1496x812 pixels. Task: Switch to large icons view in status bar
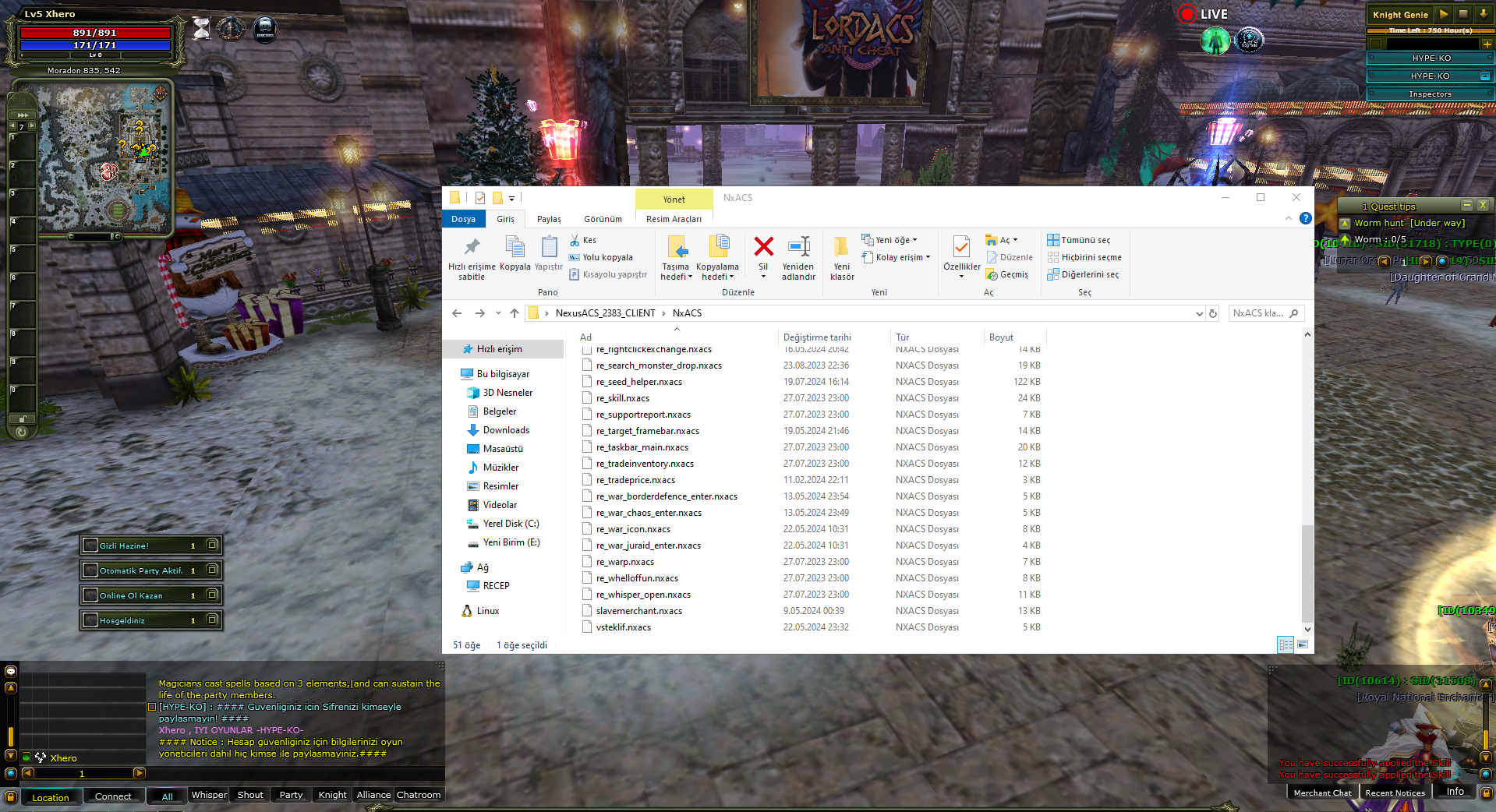[x=1303, y=644]
